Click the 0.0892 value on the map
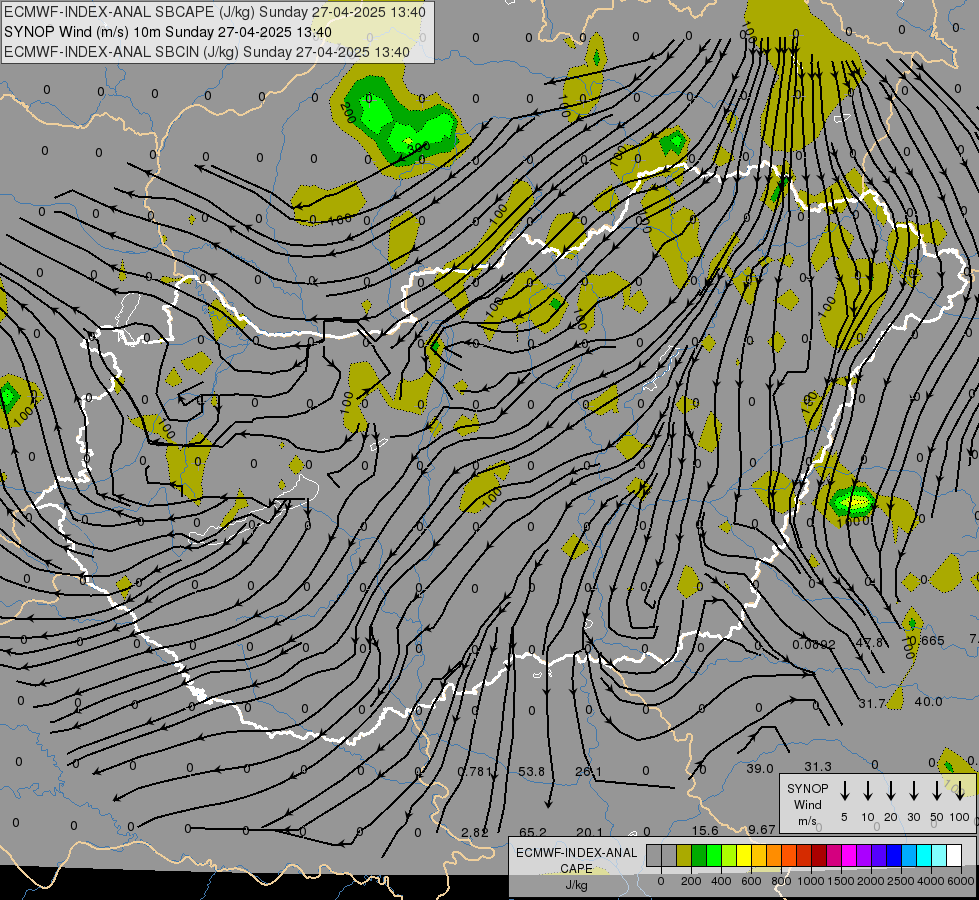Viewport: 979px width, 900px height. [x=814, y=645]
